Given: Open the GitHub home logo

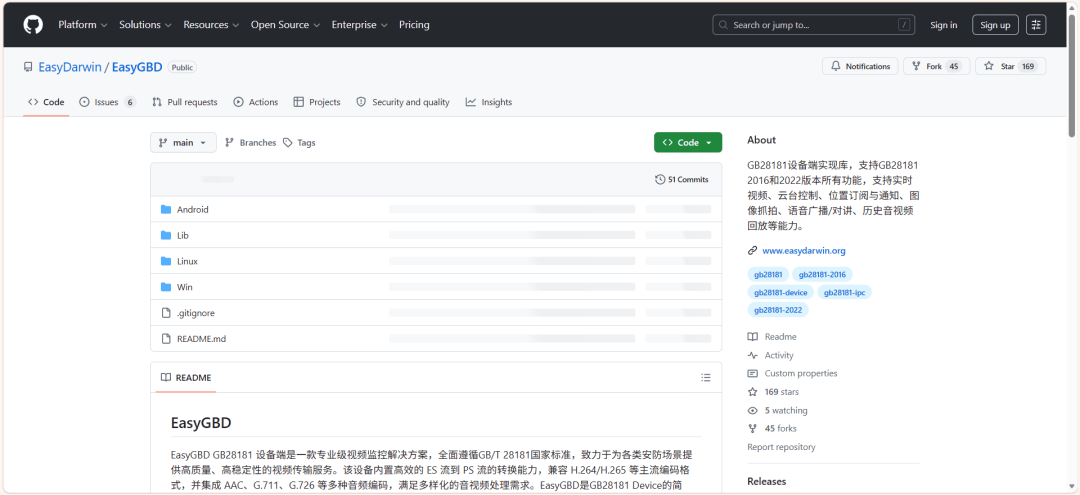Looking at the screenshot, I should coord(33,25).
